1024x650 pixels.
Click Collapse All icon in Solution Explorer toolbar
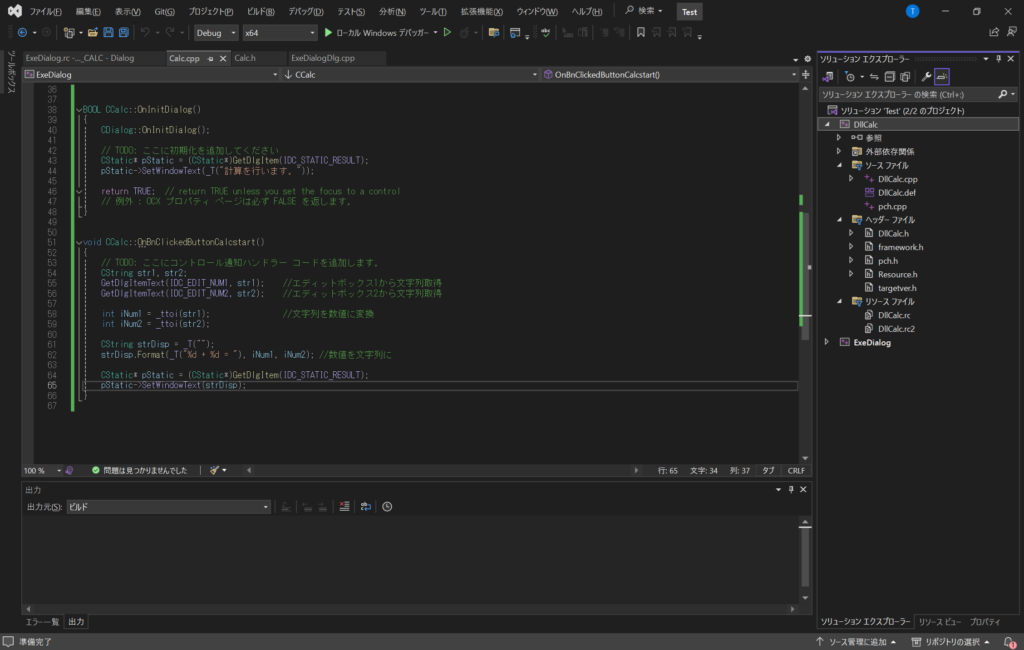point(889,76)
